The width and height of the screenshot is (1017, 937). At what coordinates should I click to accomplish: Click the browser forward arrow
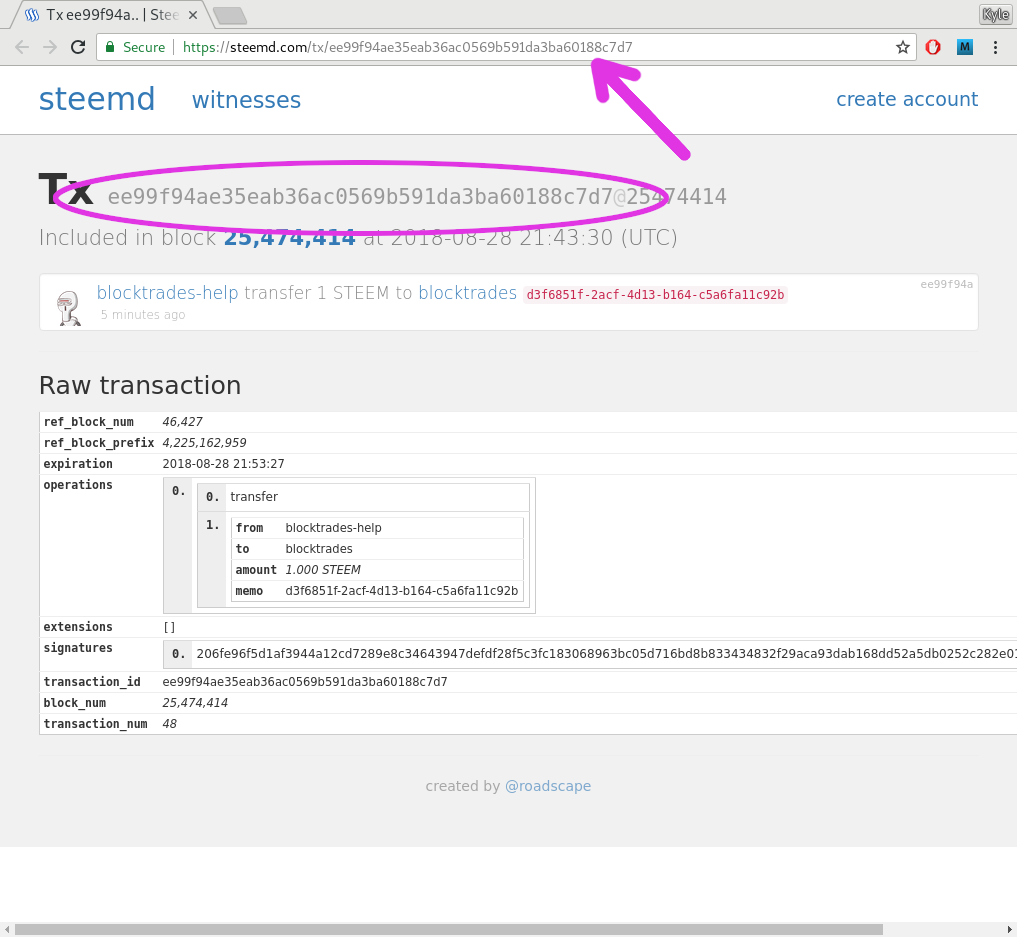coord(50,47)
